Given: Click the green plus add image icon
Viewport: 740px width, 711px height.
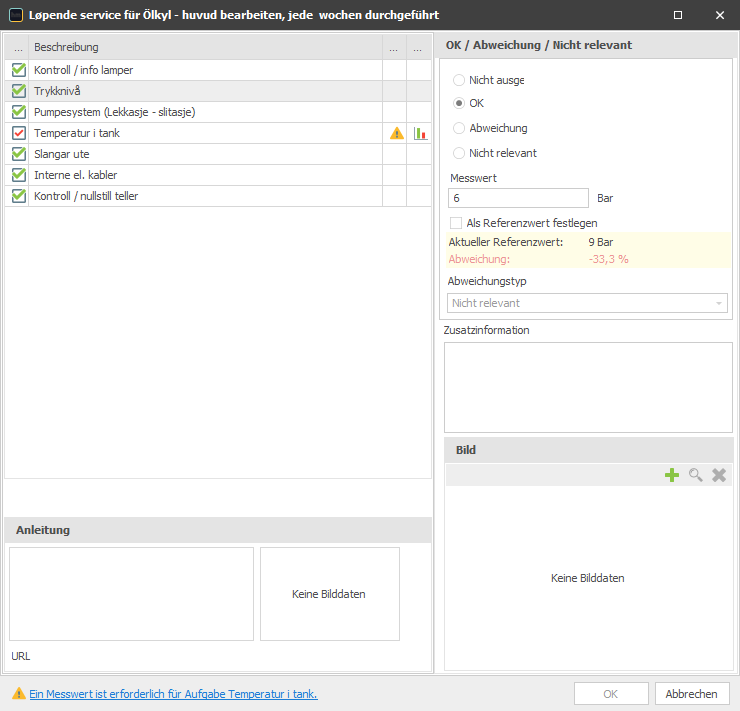Looking at the screenshot, I should click(x=672, y=475).
